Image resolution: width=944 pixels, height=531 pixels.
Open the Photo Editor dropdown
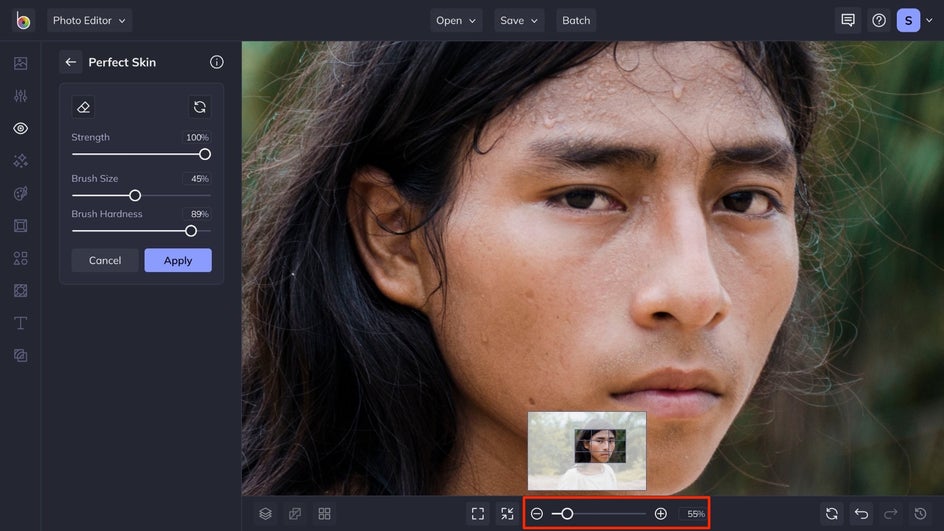click(89, 20)
